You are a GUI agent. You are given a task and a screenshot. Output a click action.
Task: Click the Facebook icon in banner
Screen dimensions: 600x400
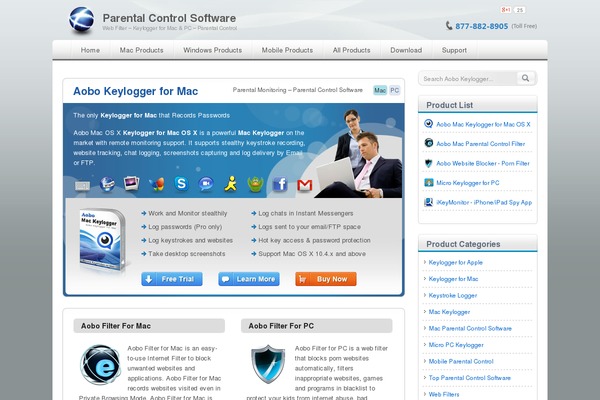click(x=280, y=184)
